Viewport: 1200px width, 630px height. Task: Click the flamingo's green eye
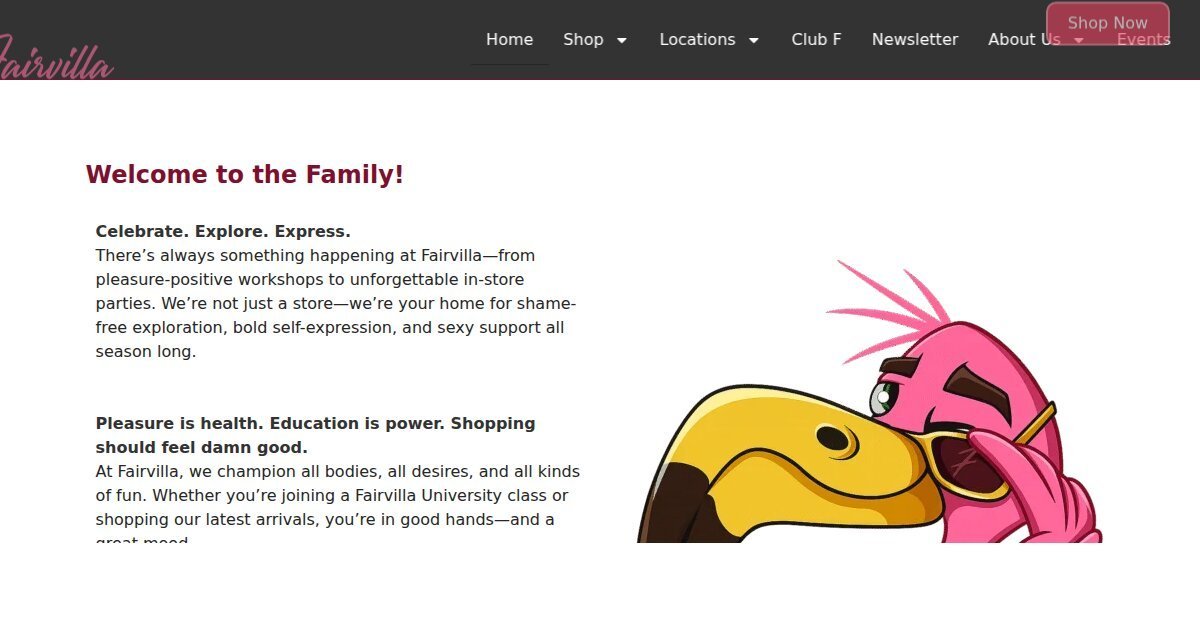pyautogui.click(x=883, y=397)
